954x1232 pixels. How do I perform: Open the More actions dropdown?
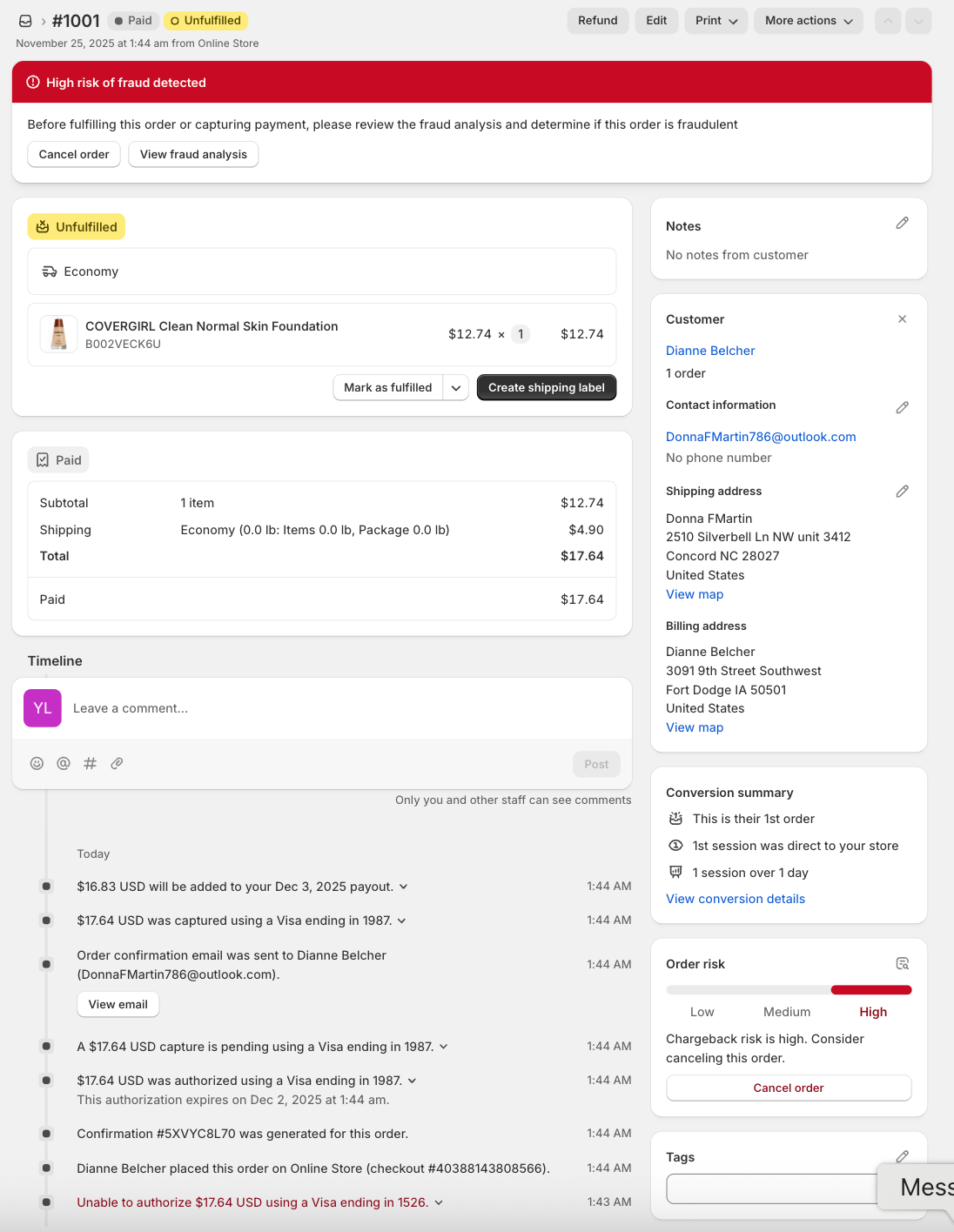(808, 21)
